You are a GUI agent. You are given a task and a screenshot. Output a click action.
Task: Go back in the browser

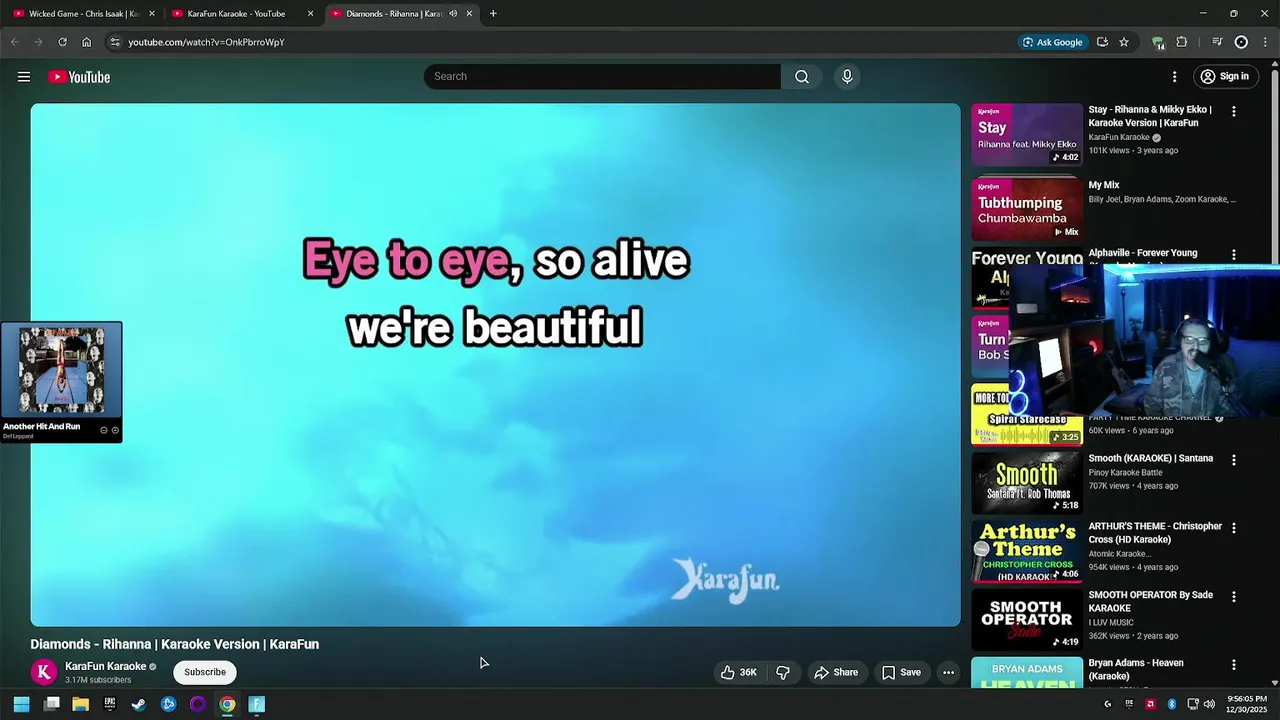coord(14,42)
